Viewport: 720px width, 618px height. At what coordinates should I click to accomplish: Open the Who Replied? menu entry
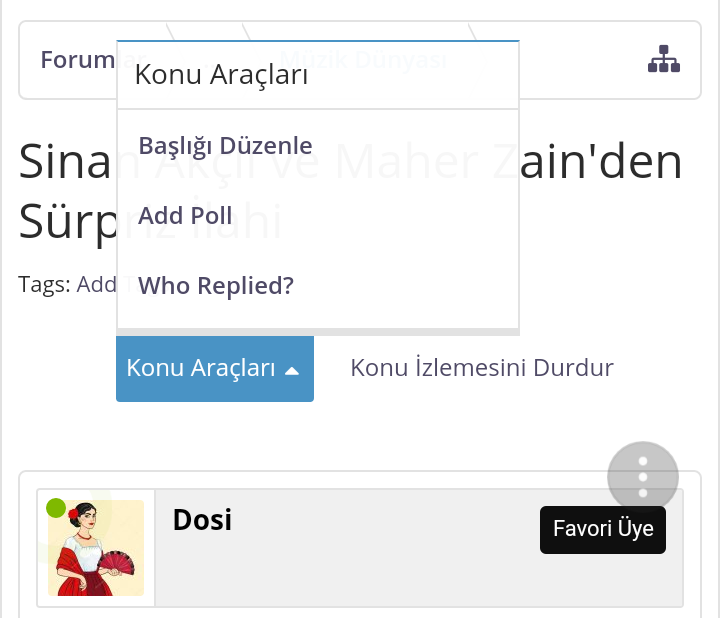click(216, 286)
